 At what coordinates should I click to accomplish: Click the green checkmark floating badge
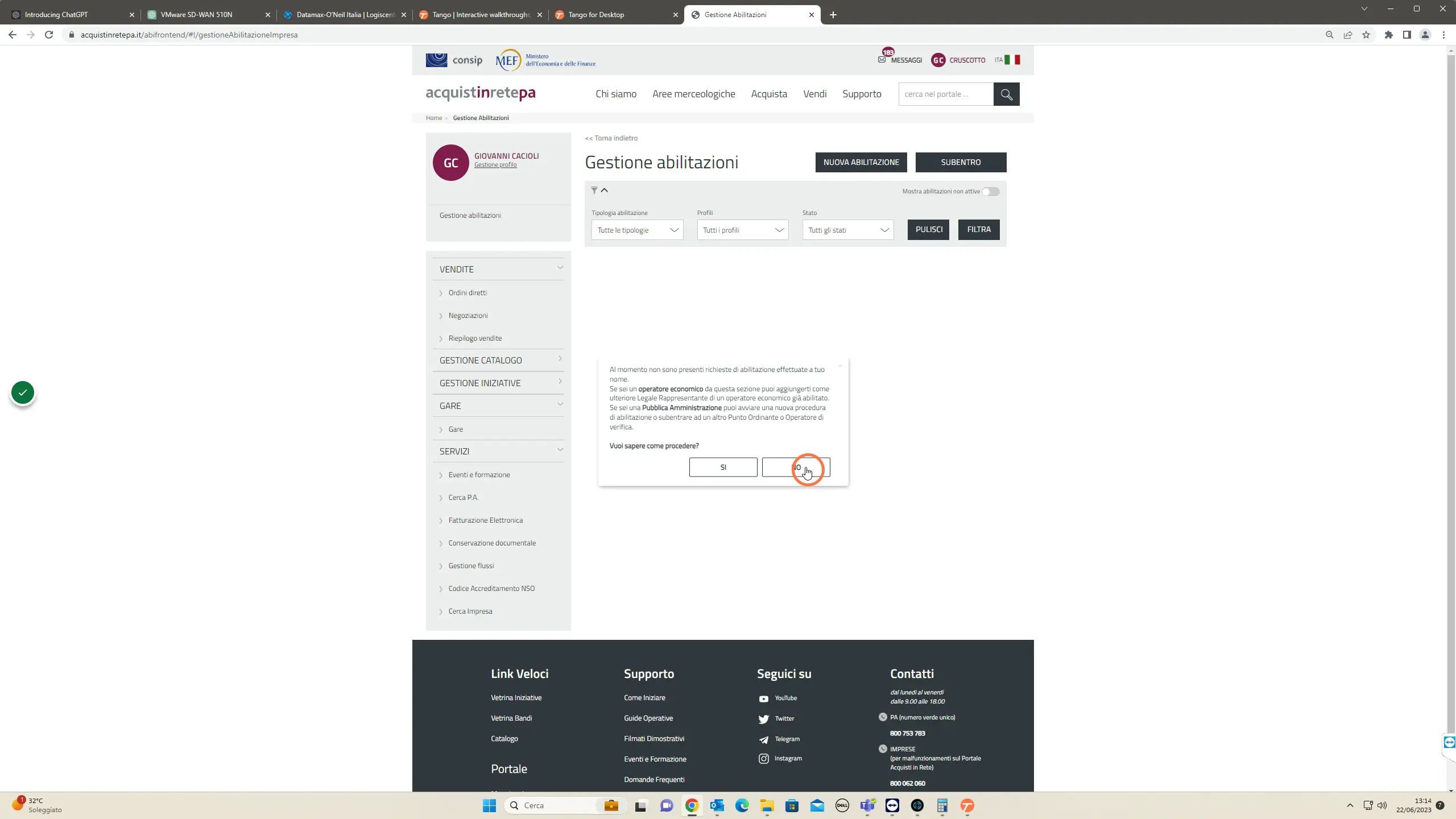coord(23,392)
